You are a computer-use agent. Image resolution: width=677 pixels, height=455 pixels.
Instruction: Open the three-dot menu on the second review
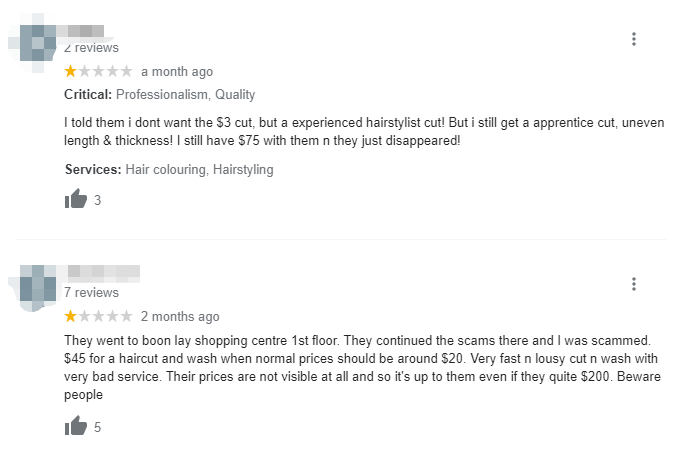[634, 284]
